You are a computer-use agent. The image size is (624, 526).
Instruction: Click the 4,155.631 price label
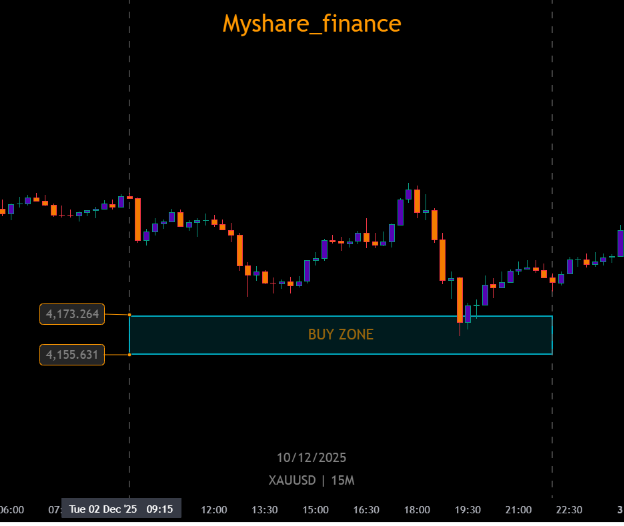(x=72, y=355)
